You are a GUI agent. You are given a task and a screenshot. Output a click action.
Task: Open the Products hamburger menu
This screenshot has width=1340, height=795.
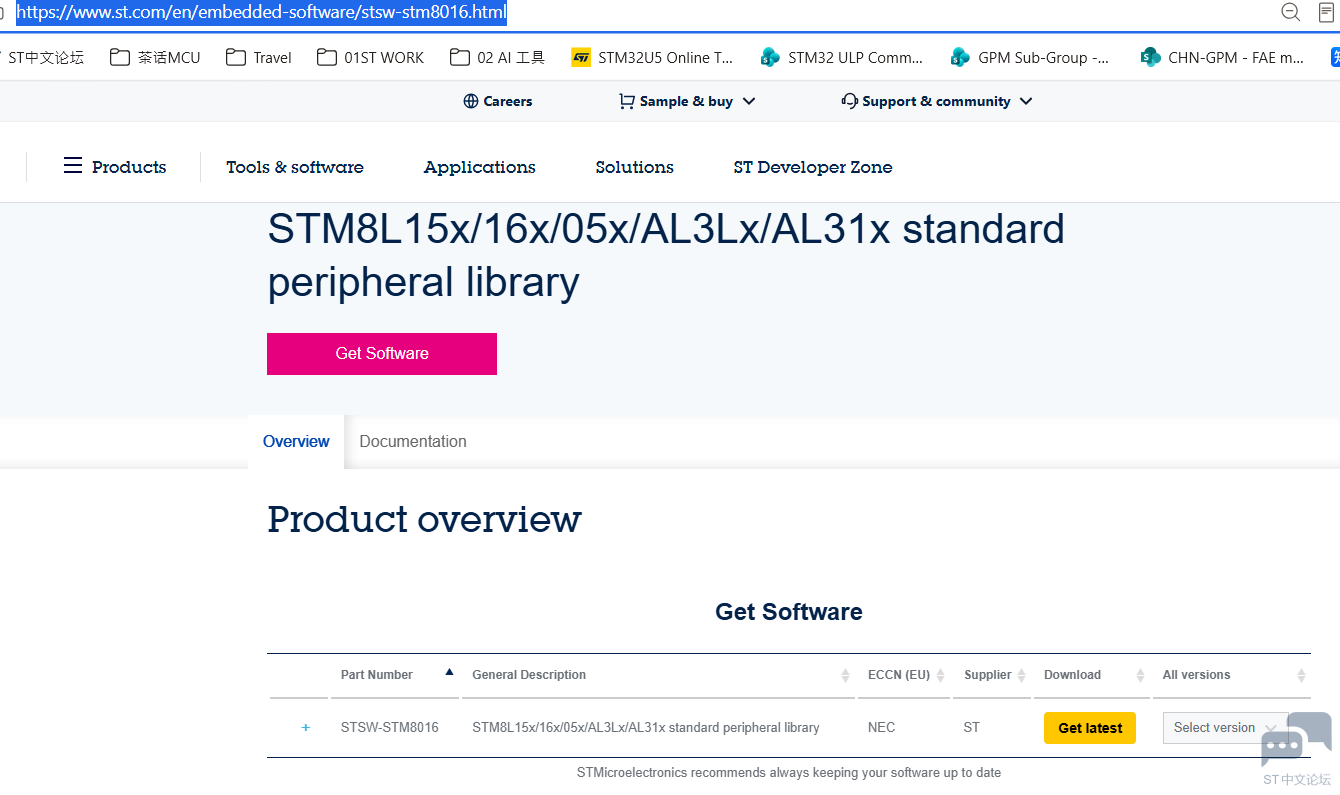click(115, 167)
